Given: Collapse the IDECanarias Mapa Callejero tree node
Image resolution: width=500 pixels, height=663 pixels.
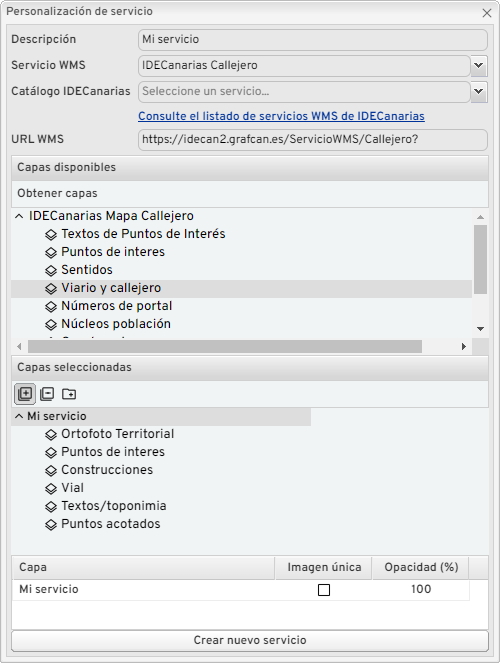Looking at the screenshot, I should pyautogui.click(x=19, y=216).
